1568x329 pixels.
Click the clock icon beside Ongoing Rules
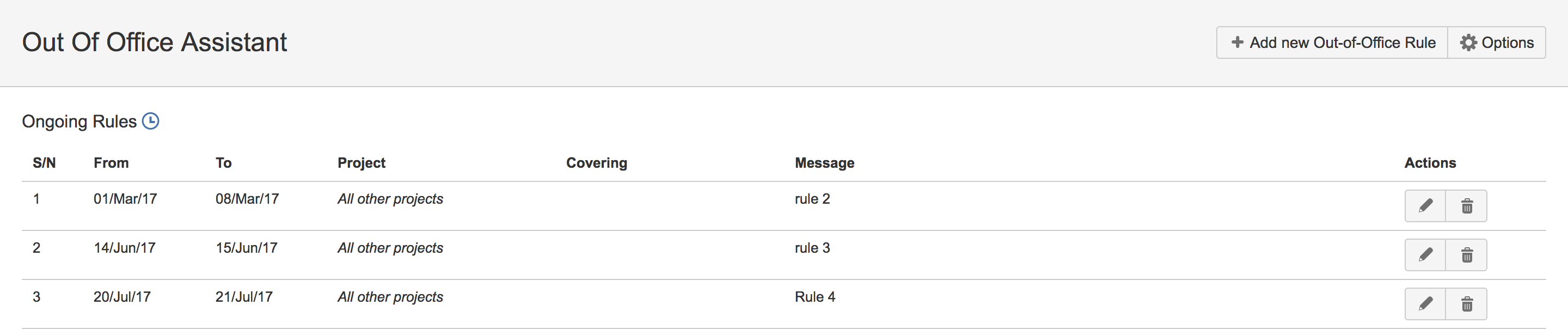click(150, 121)
